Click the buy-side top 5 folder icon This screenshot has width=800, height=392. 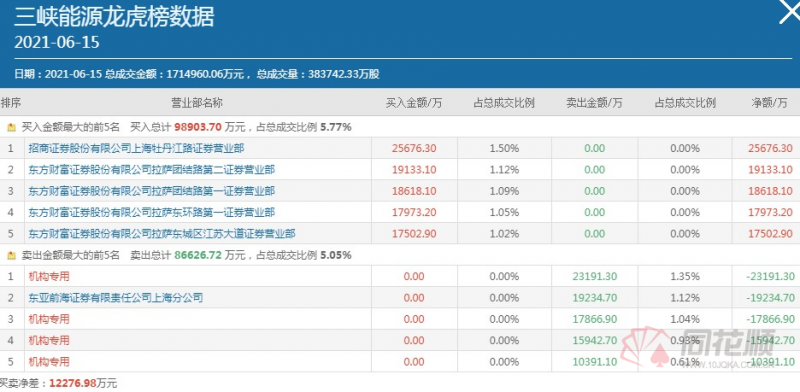pos(12,128)
